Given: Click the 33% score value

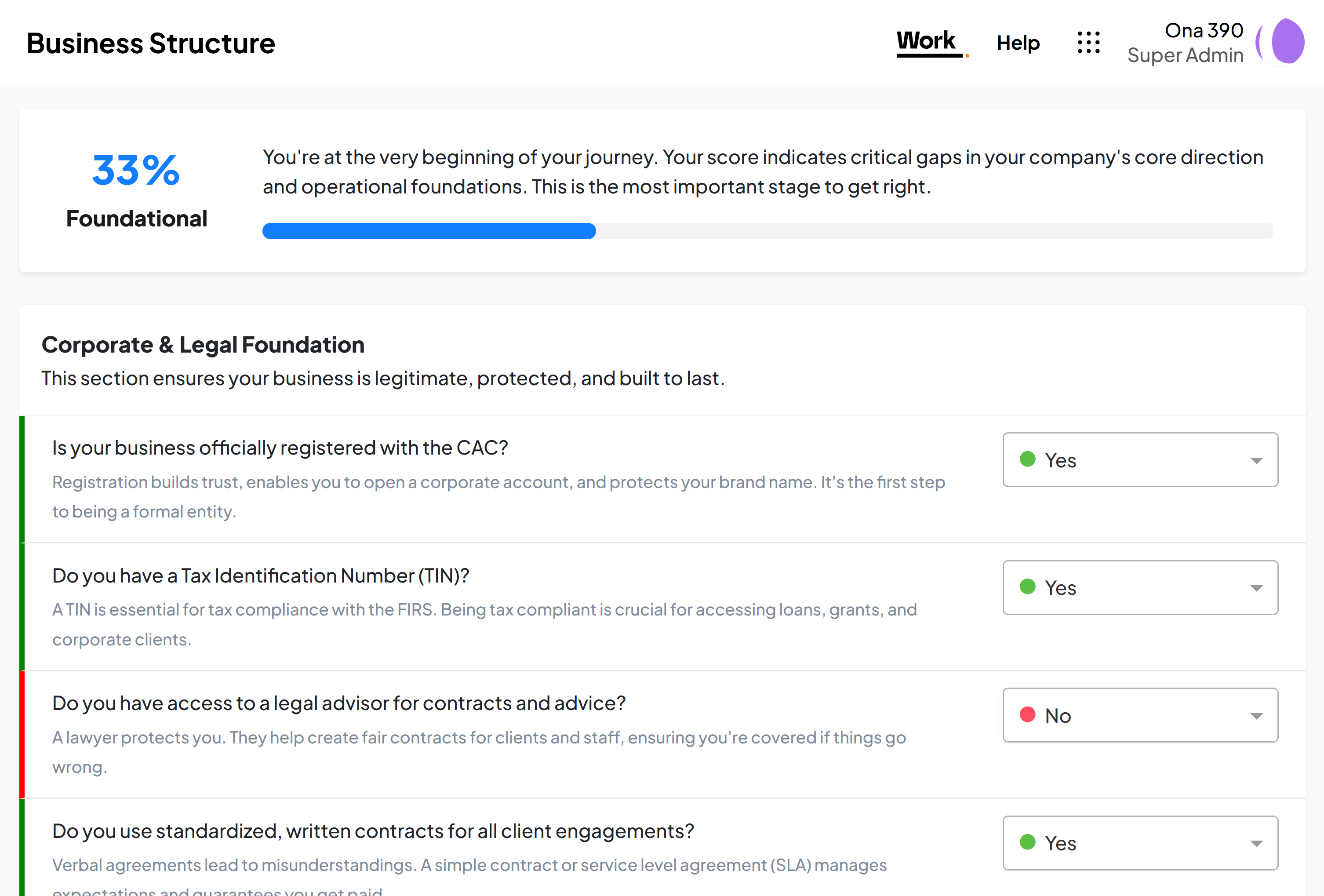Looking at the screenshot, I should pyautogui.click(x=136, y=171).
